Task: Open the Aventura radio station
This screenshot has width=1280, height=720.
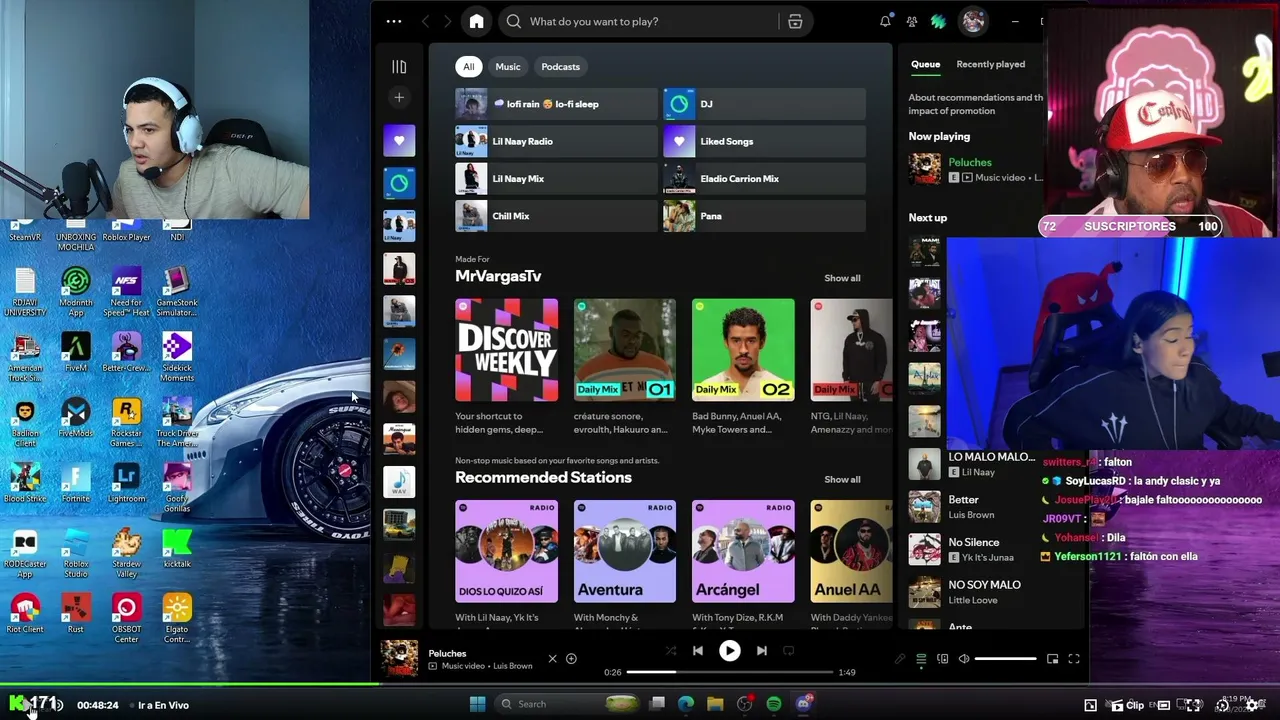Action: point(625,551)
